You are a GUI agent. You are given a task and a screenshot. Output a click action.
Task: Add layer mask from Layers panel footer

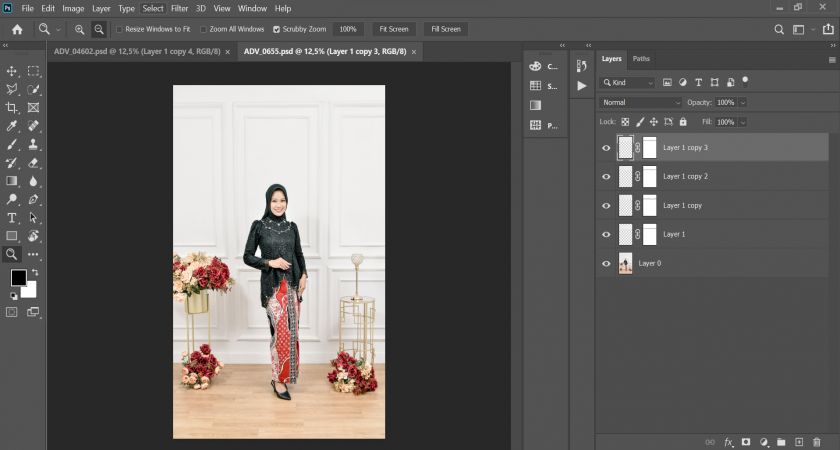[x=745, y=441]
